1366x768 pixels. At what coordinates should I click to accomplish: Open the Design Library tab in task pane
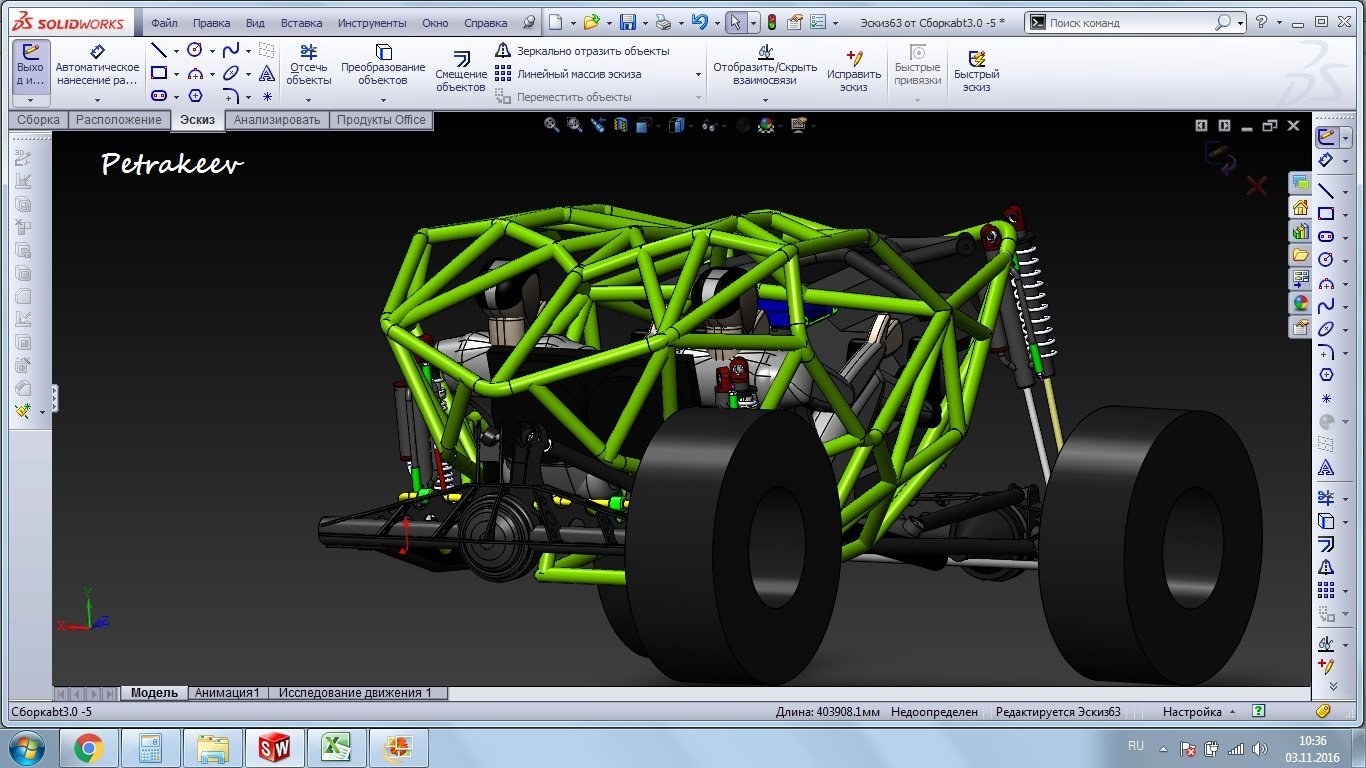coord(1300,231)
